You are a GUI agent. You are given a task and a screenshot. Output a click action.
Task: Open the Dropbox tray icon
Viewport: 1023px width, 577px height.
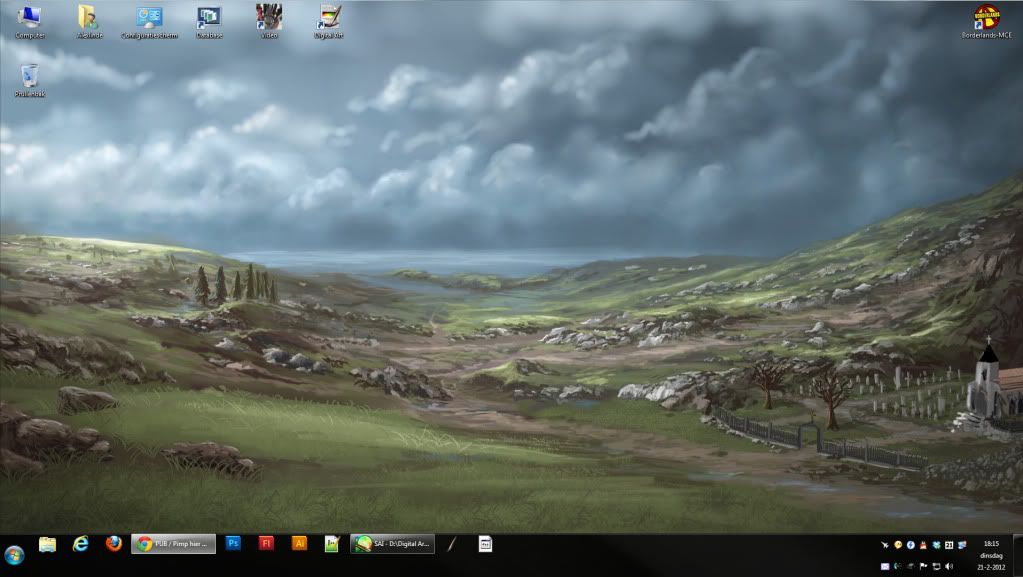point(936,544)
